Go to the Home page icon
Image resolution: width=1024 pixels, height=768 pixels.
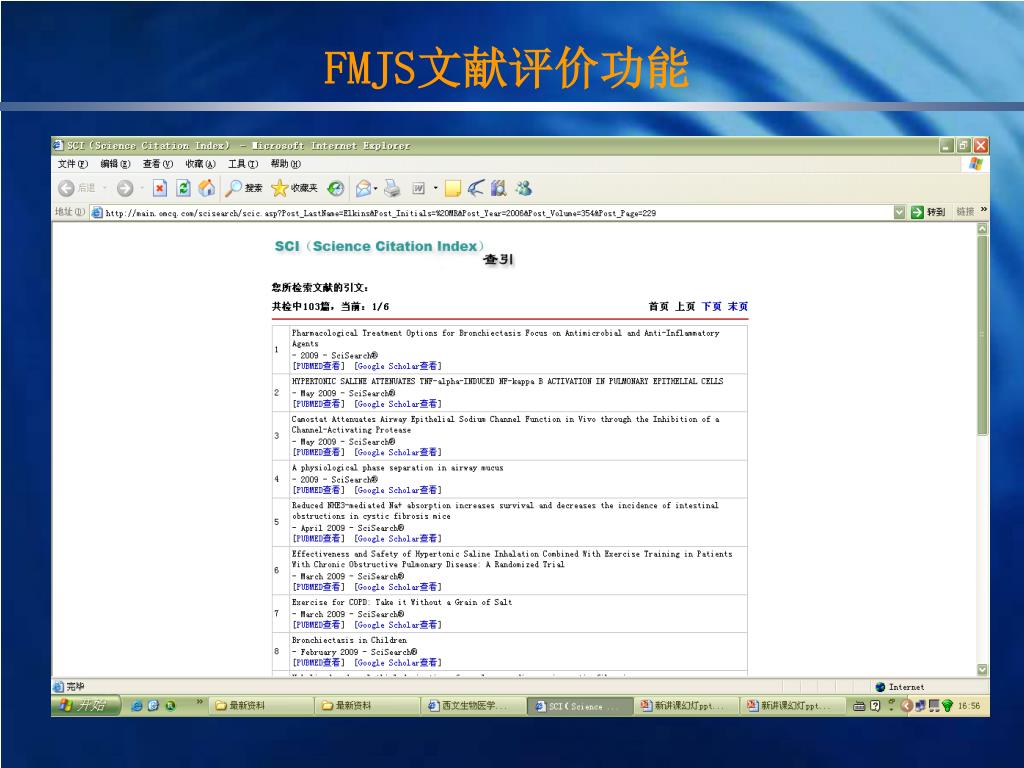(207, 188)
